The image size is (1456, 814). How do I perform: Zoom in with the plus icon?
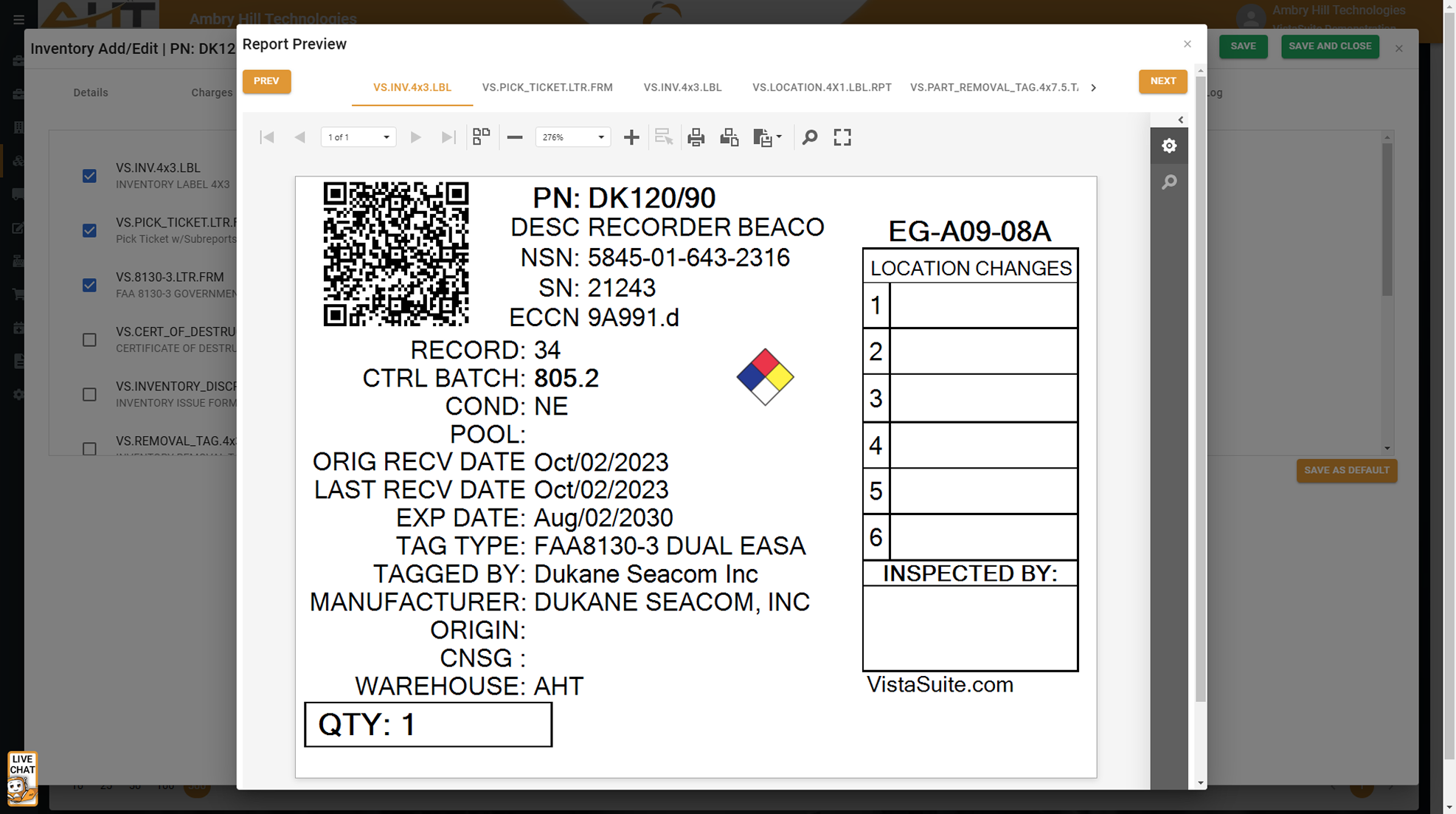[x=631, y=137]
